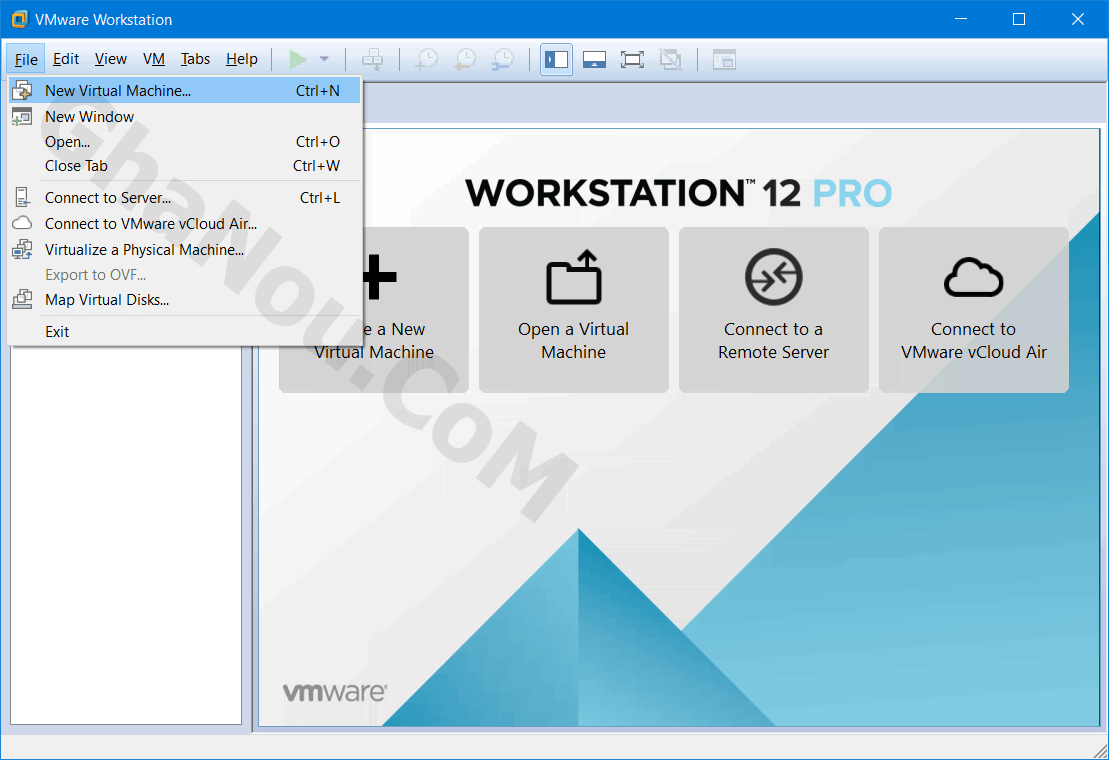Click the VMware Workstation title bar icon
Screen dimensions: 1109x760
coord(19,19)
